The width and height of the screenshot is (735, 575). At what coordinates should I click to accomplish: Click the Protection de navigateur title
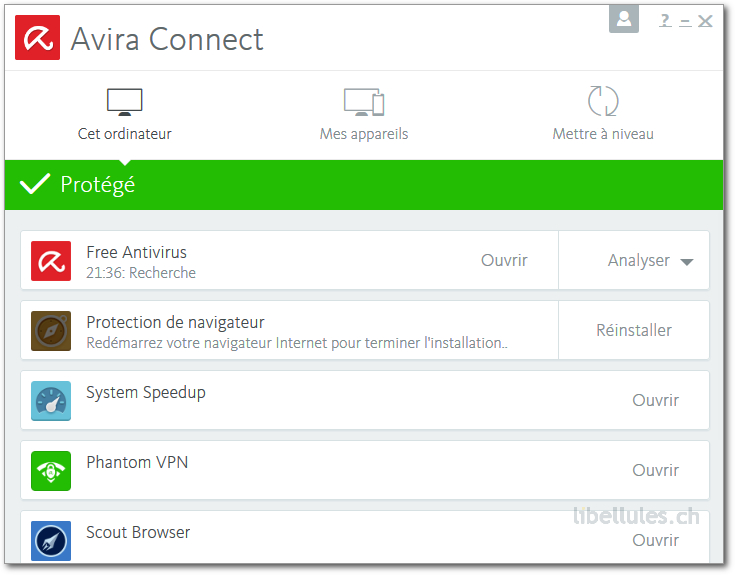[x=176, y=322]
